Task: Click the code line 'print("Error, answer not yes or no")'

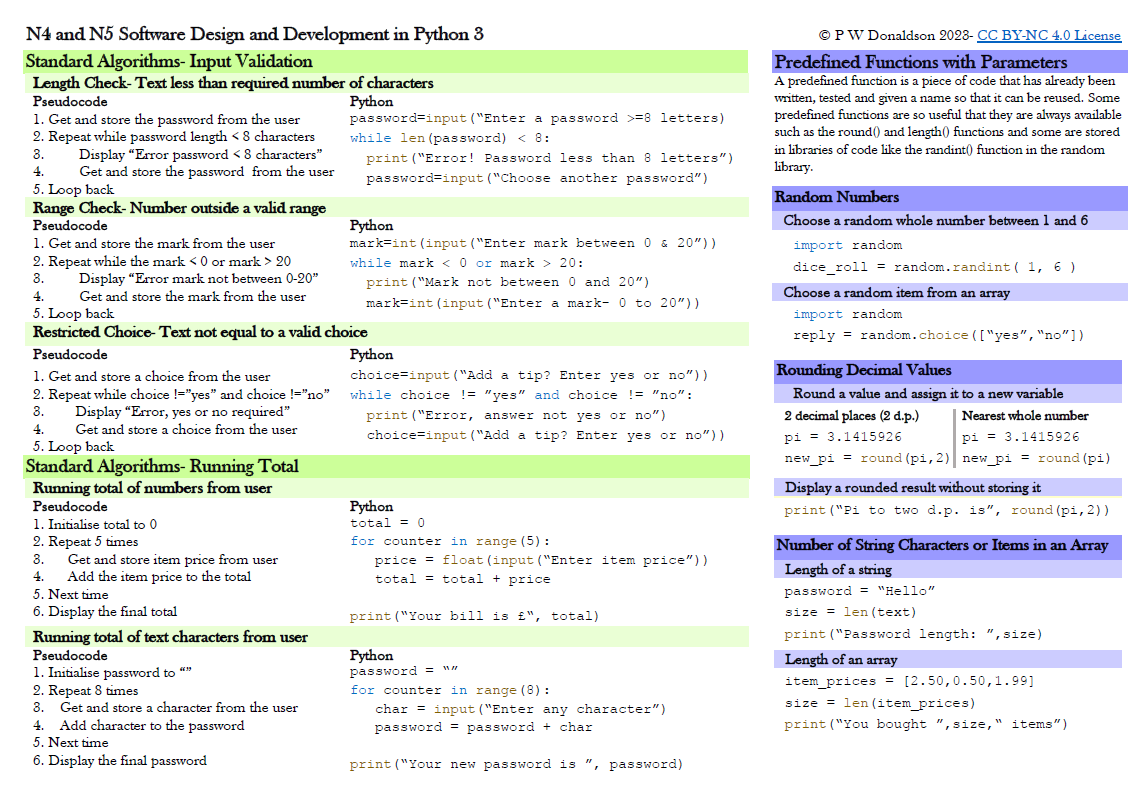Action: click(x=516, y=415)
